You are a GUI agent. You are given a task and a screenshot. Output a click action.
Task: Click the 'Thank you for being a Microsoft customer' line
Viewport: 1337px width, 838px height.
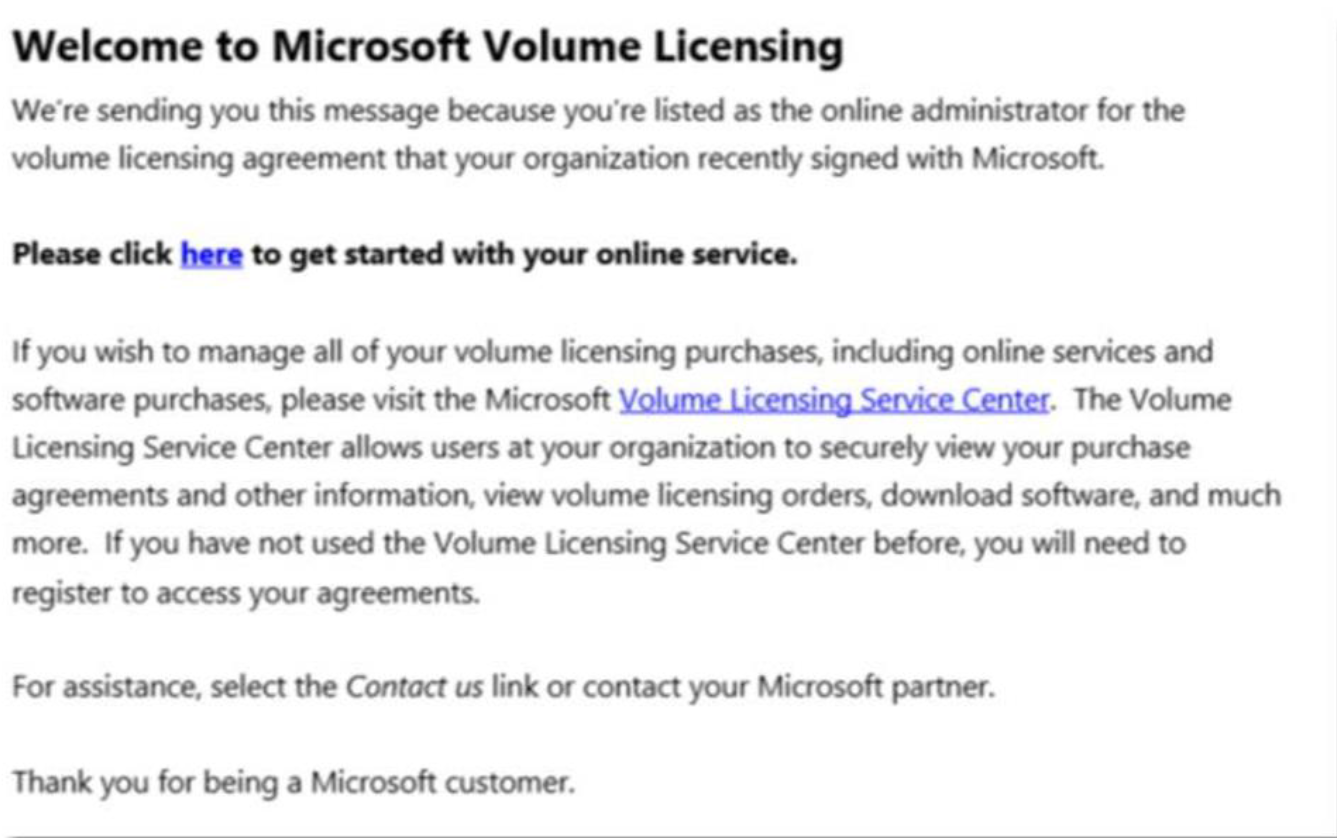[294, 782]
